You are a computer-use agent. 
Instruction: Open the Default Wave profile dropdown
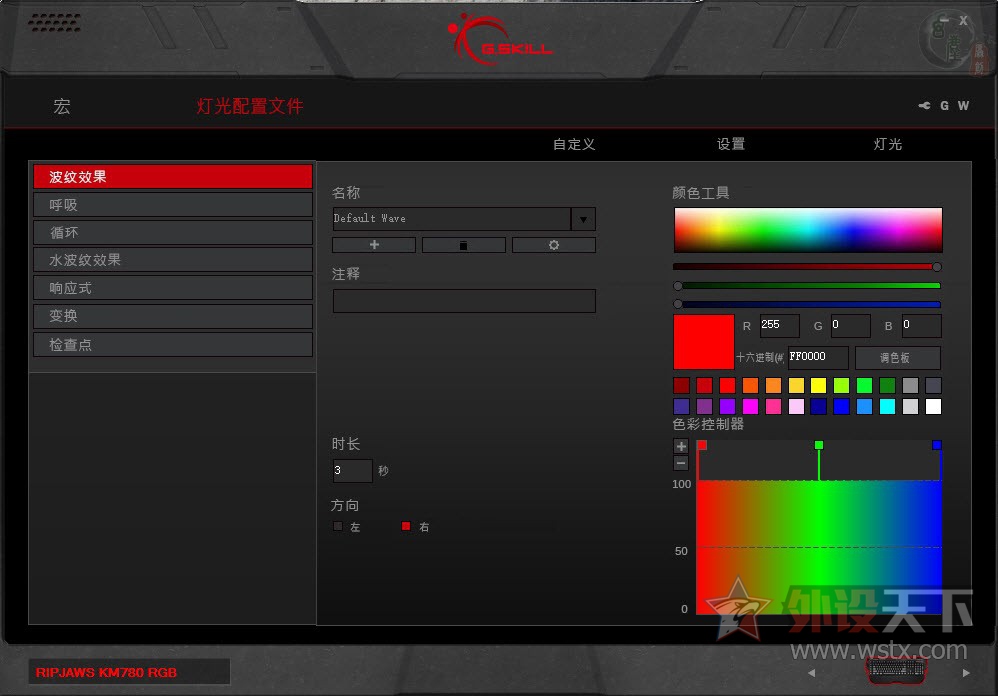[x=583, y=219]
